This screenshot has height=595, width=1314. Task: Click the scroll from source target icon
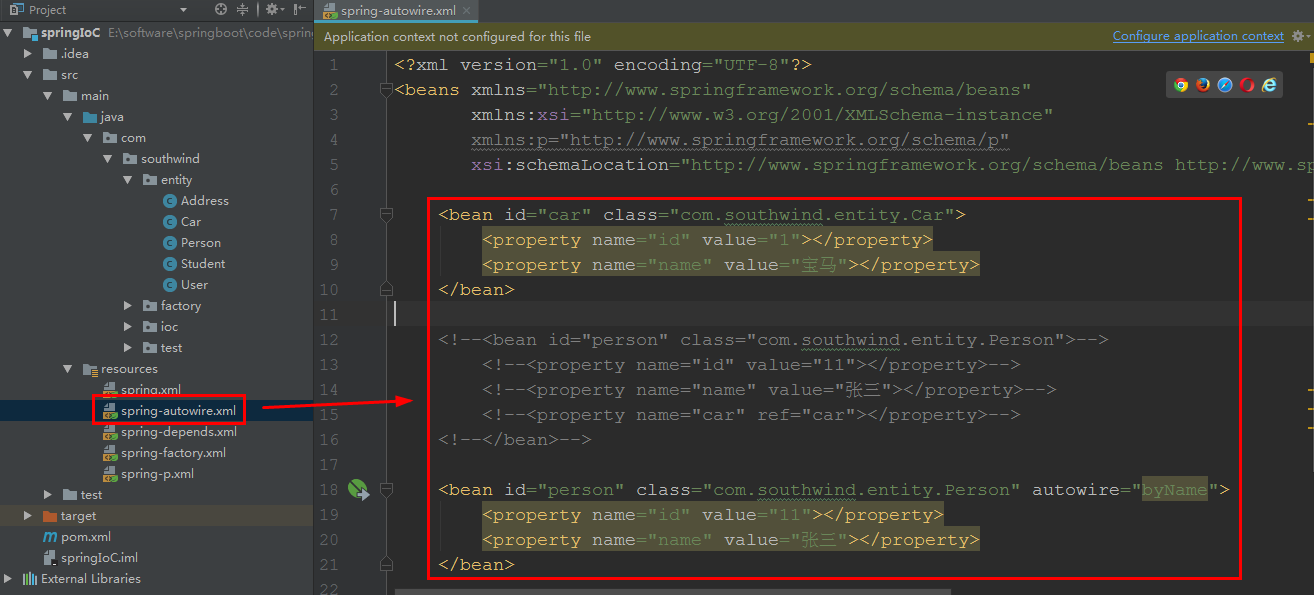coord(221,10)
